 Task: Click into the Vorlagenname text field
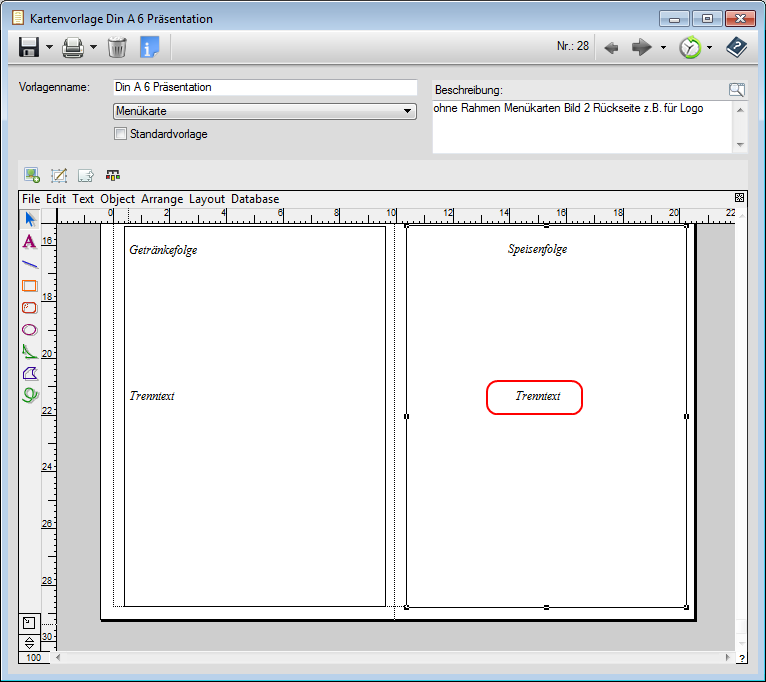coord(265,88)
